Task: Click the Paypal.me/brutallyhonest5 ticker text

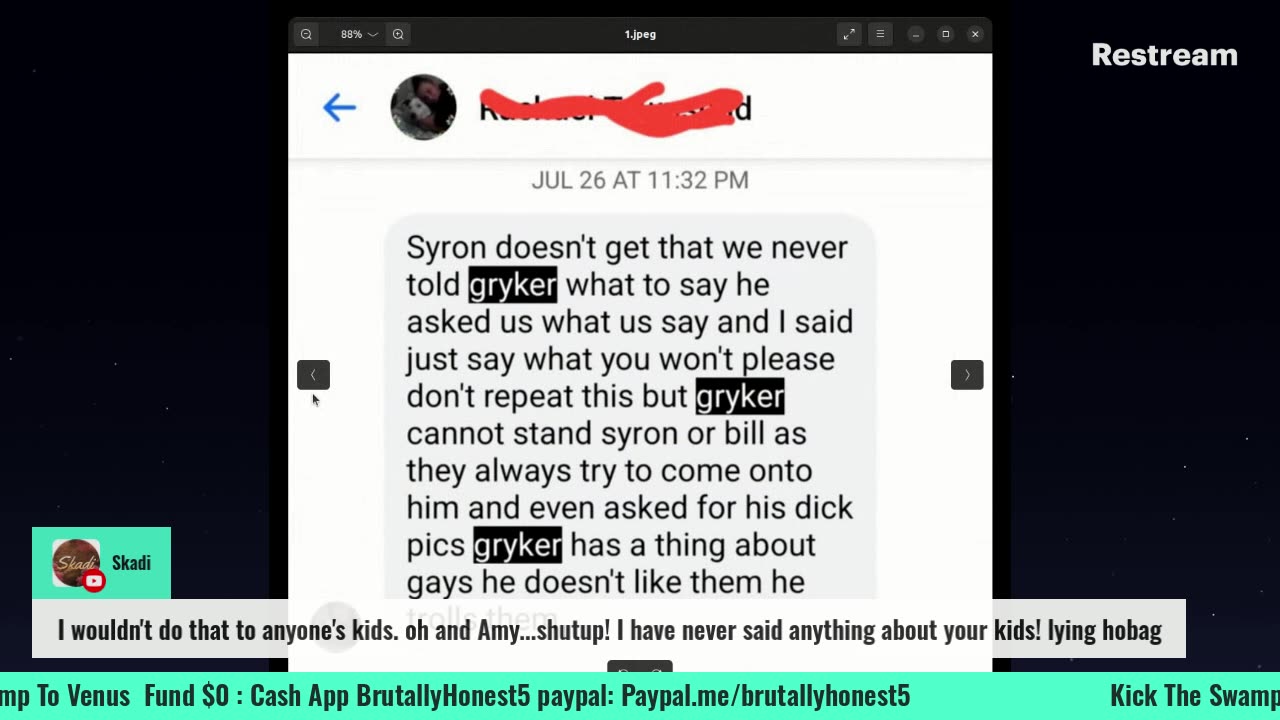Action: (766, 696)
